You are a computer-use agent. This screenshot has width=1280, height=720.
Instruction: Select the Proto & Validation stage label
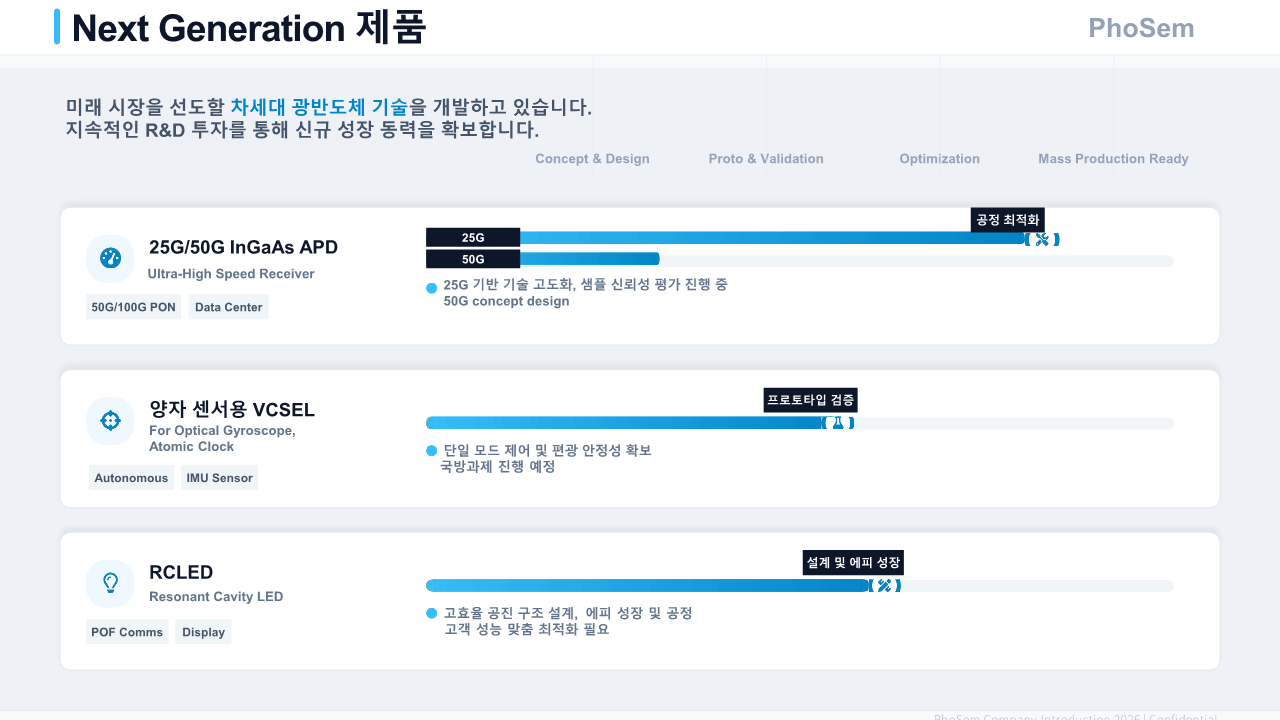[766, 159]
